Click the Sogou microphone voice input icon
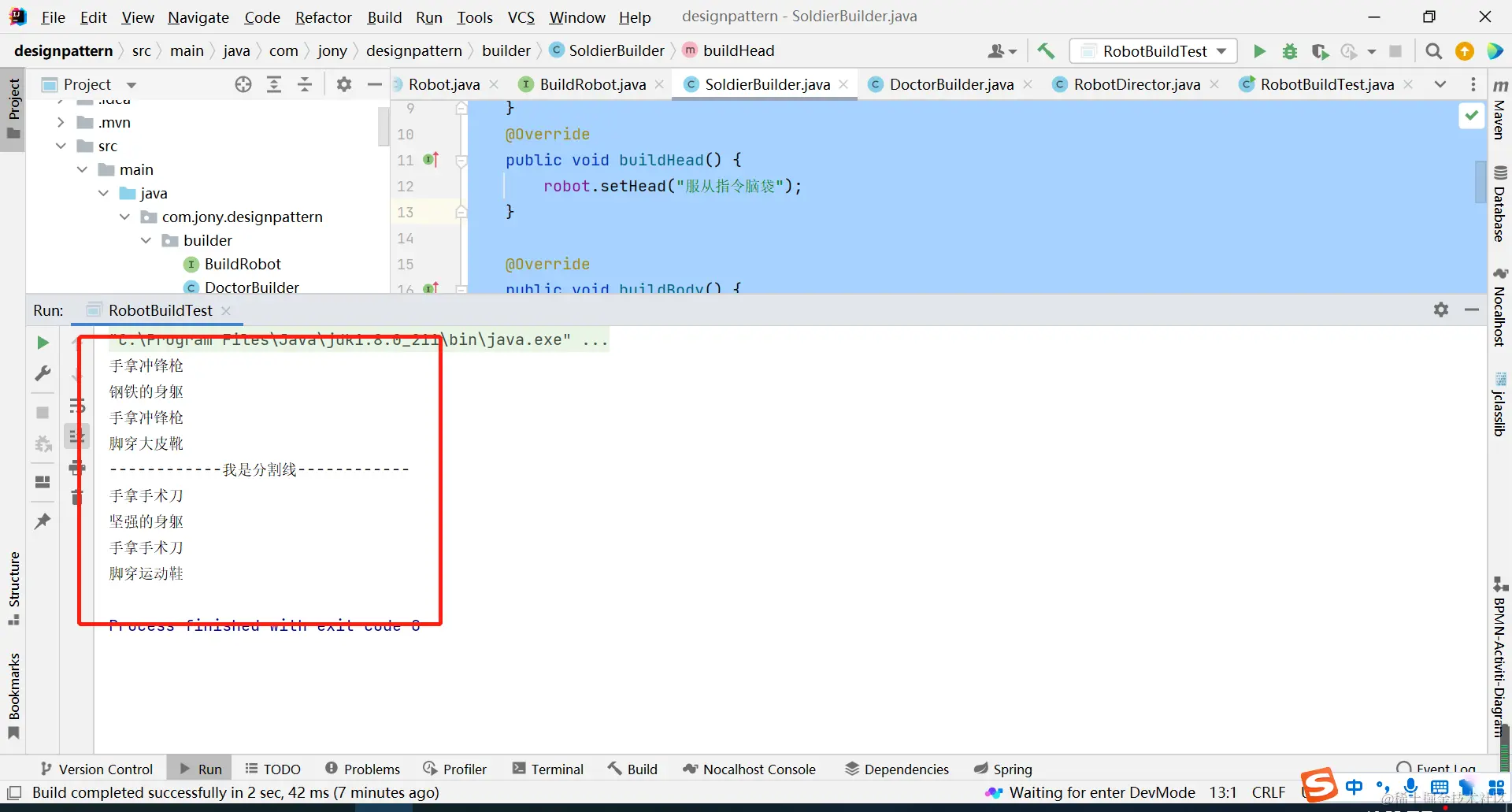 [x=1411, y=787]
